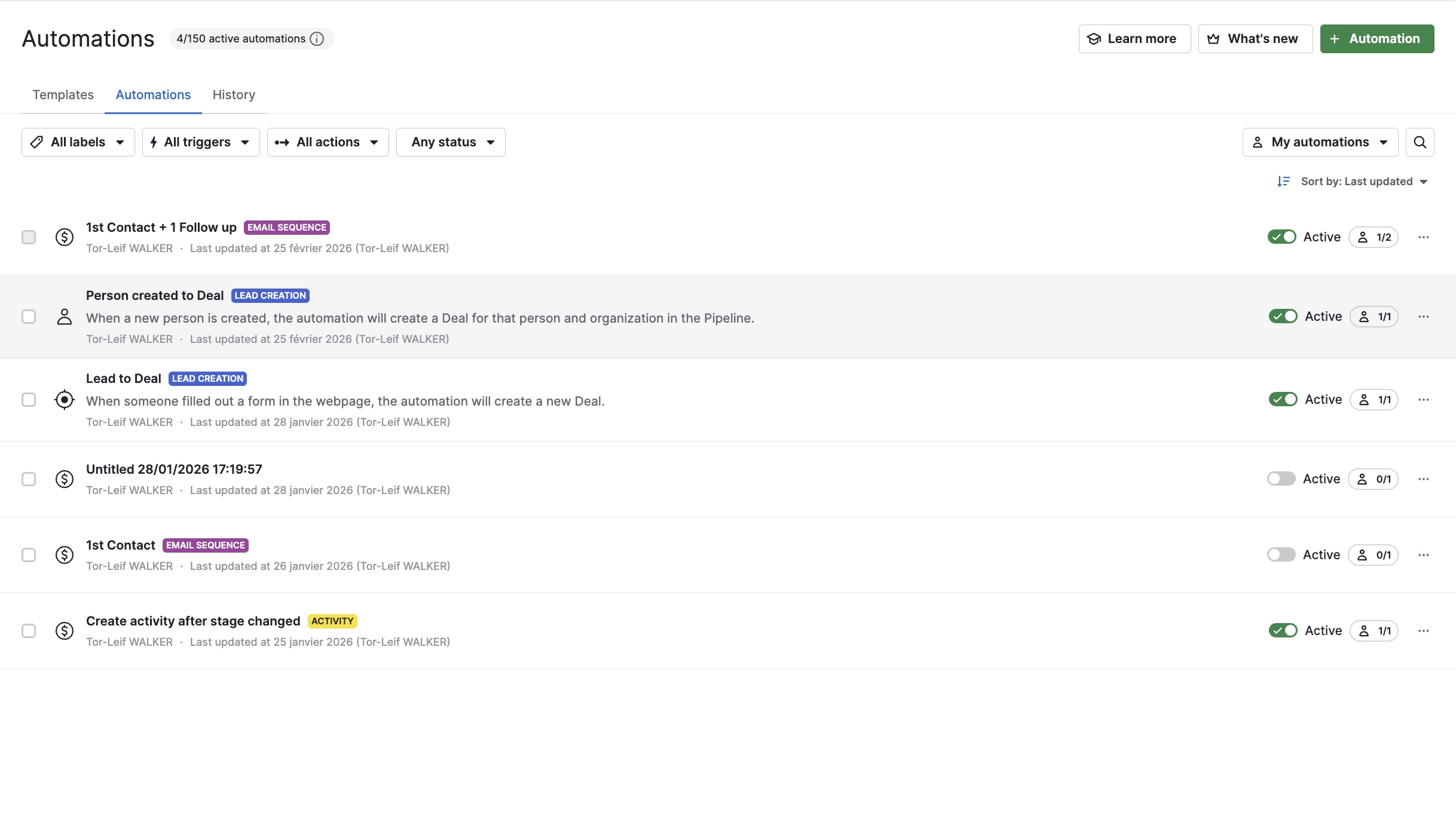Image resolution: width=1456 pixels, height=828 pixels.
Task: Open the All actions filter dropdown
Action: pos(328,142)
